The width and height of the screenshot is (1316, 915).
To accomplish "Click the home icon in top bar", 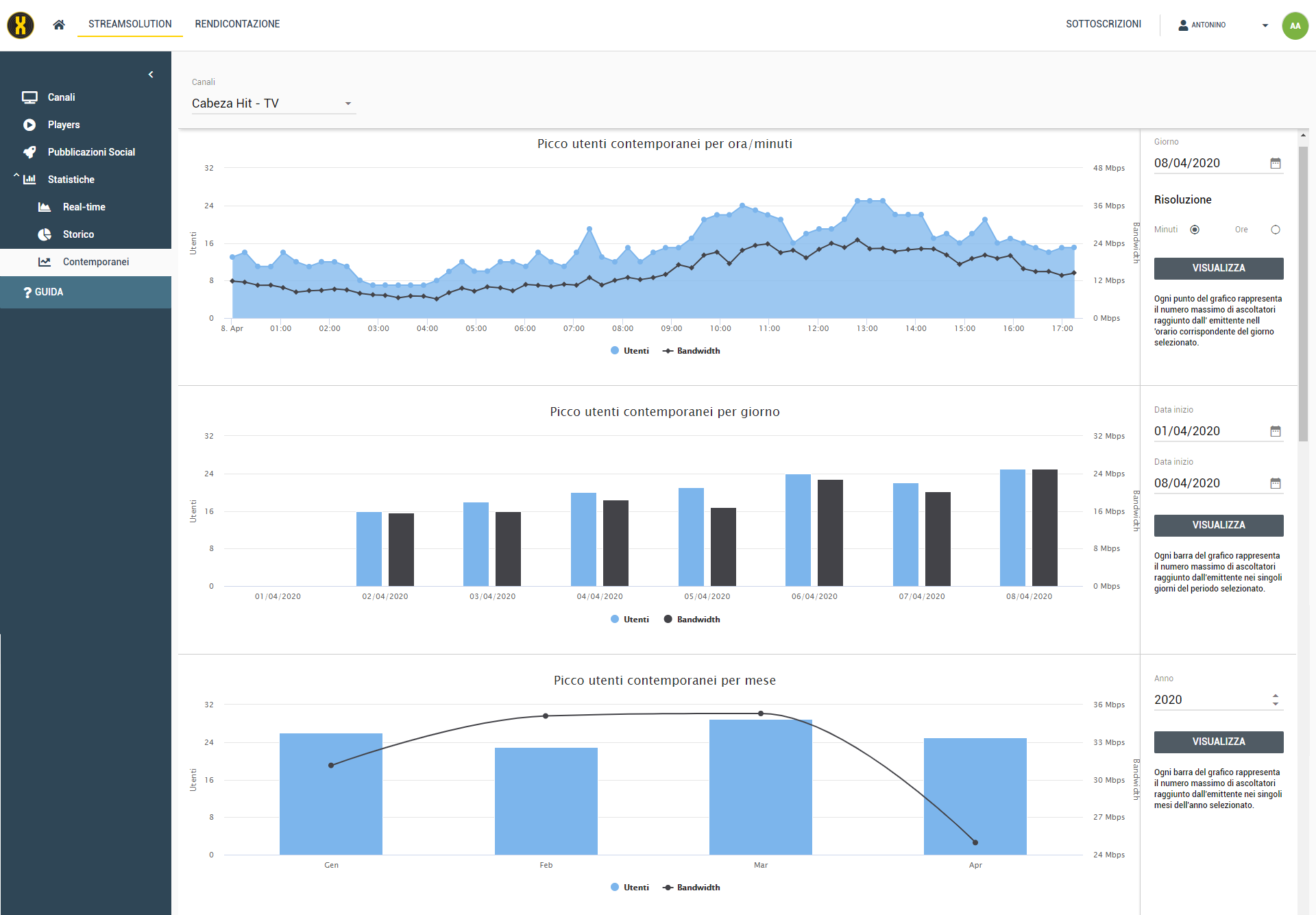I will [x=59, y=25].
